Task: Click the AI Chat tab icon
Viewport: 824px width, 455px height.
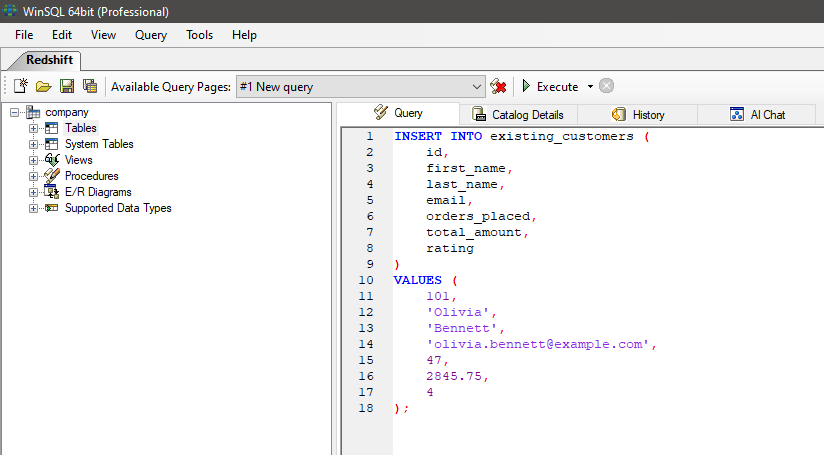Action: 737,114
